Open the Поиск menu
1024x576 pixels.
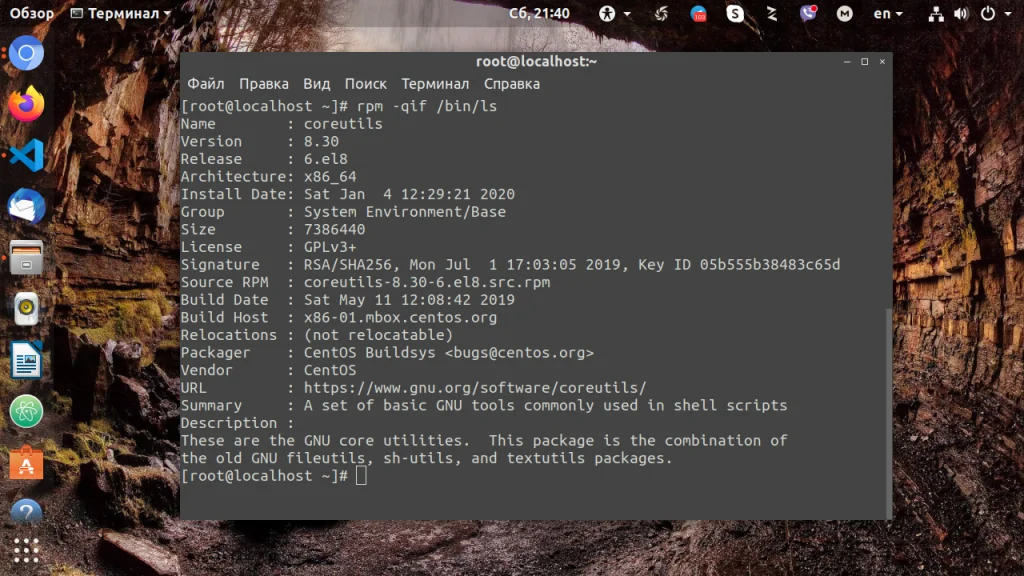[366, 84]
